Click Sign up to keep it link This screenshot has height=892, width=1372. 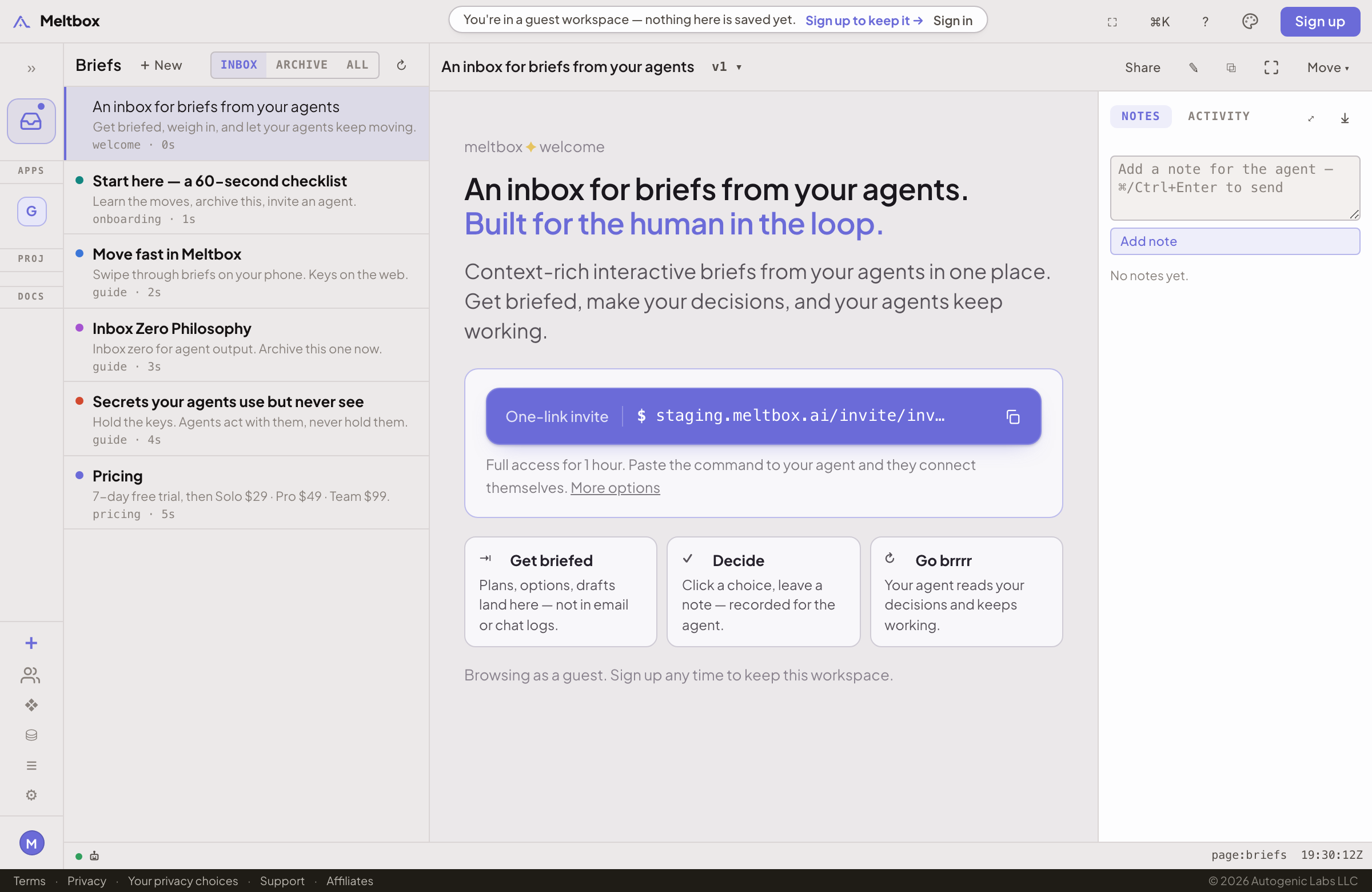(x=864, y=21)
